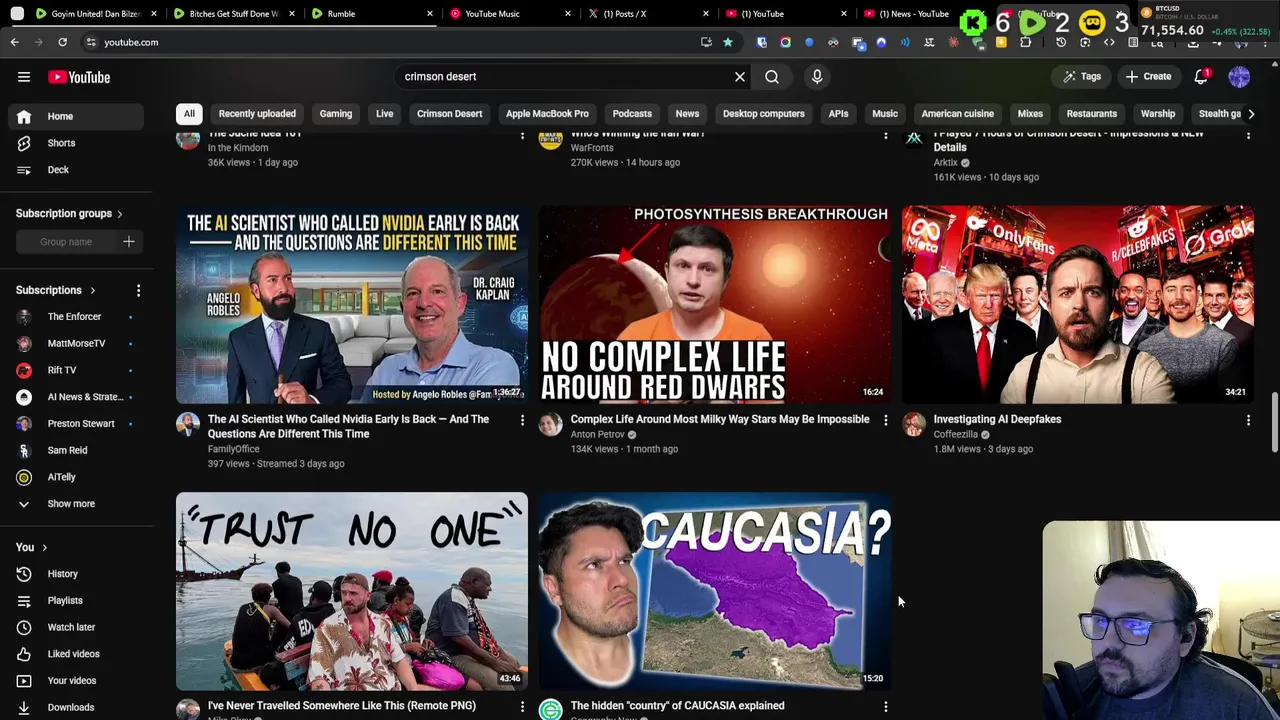Image resolution: width=1280 pixels, height=720 pixels.
Task: Expand Subscription groups chevron
Action: pos(119,214)
